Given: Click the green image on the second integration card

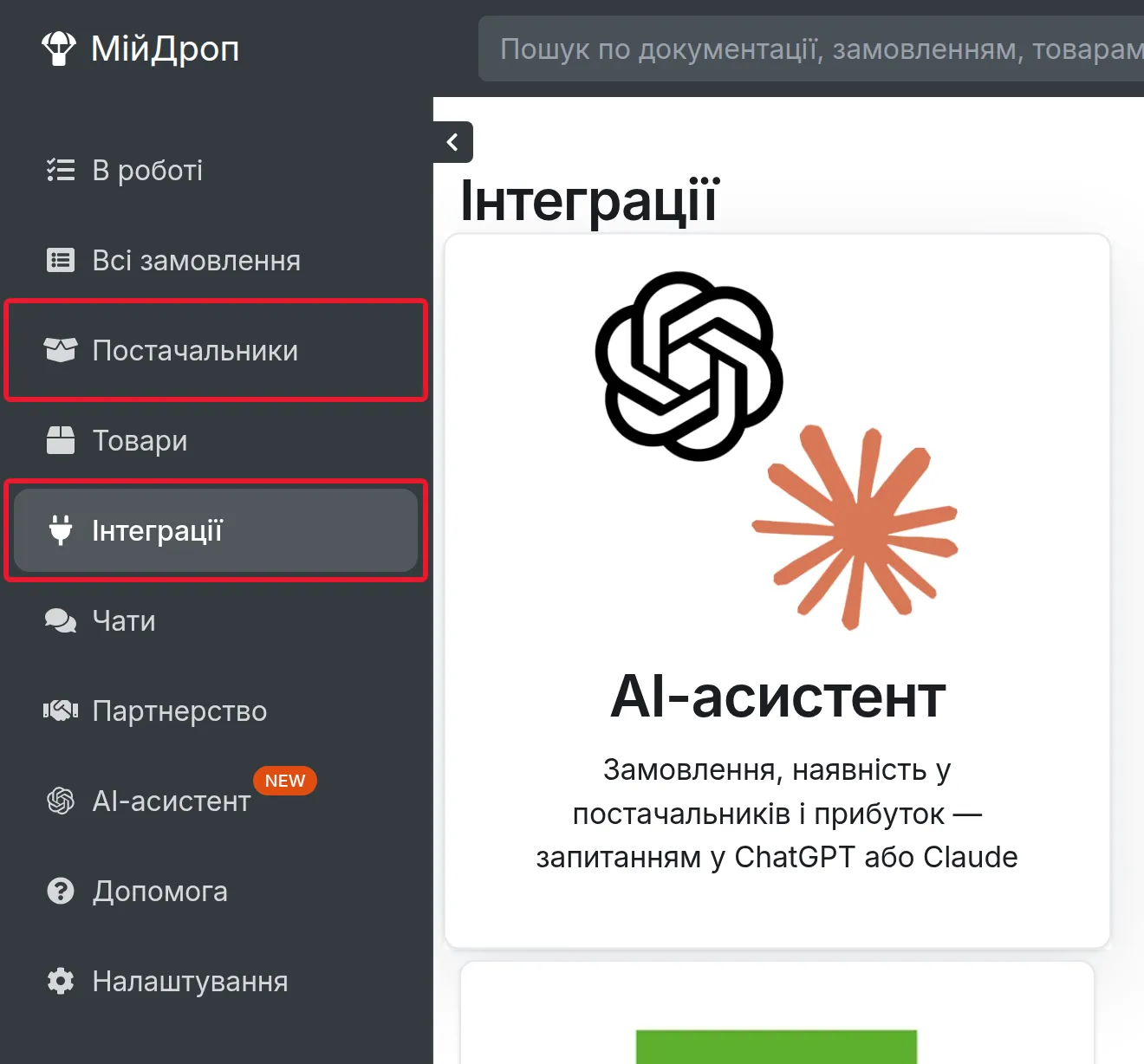Looking at the screenshot, I should pos(777,1047).
